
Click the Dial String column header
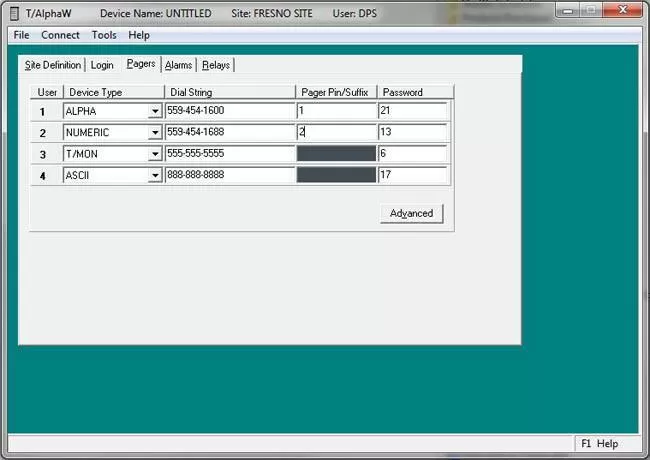click(x=230, y=92)
